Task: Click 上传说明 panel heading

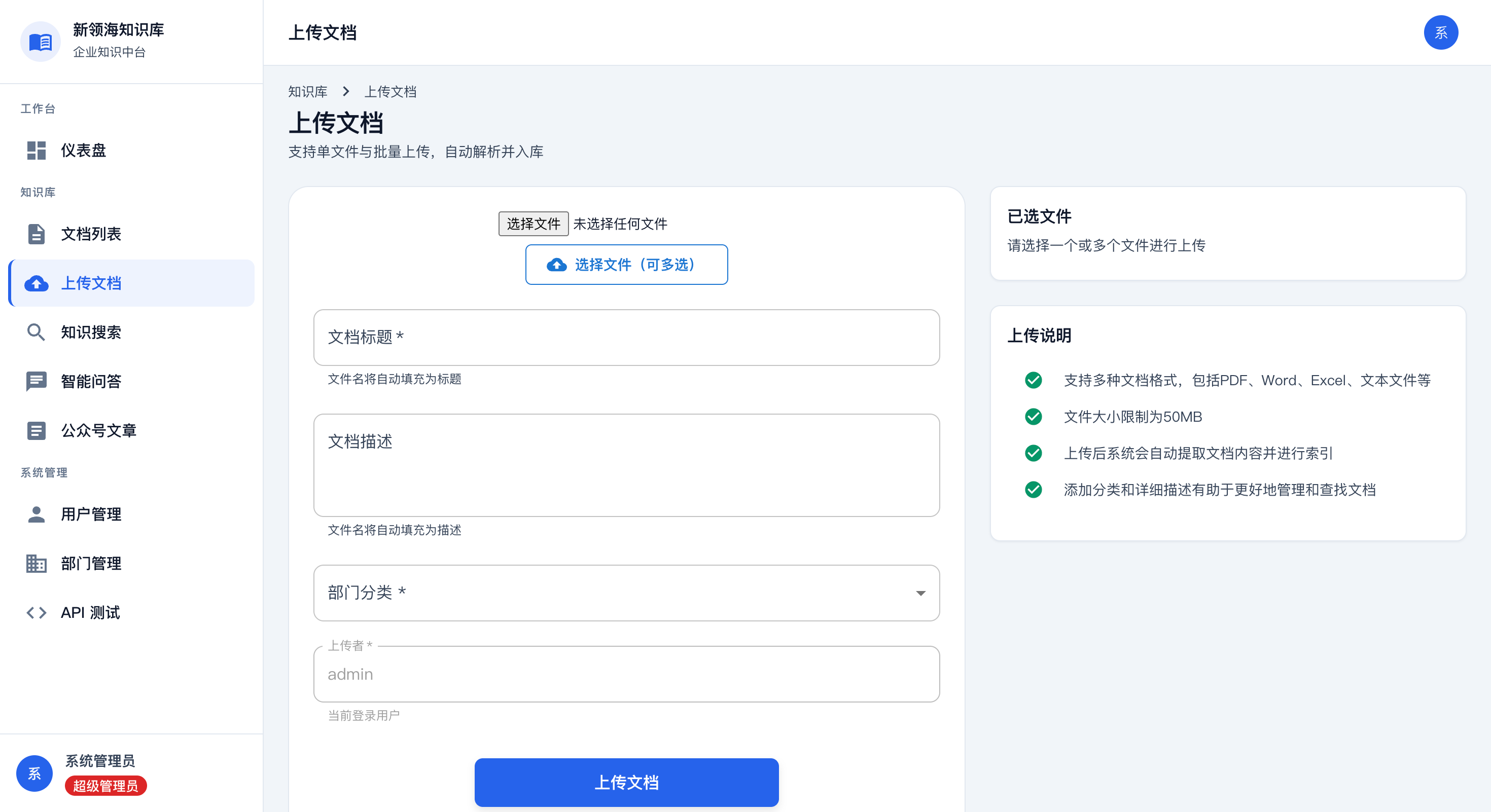Action: point(1039,336)
